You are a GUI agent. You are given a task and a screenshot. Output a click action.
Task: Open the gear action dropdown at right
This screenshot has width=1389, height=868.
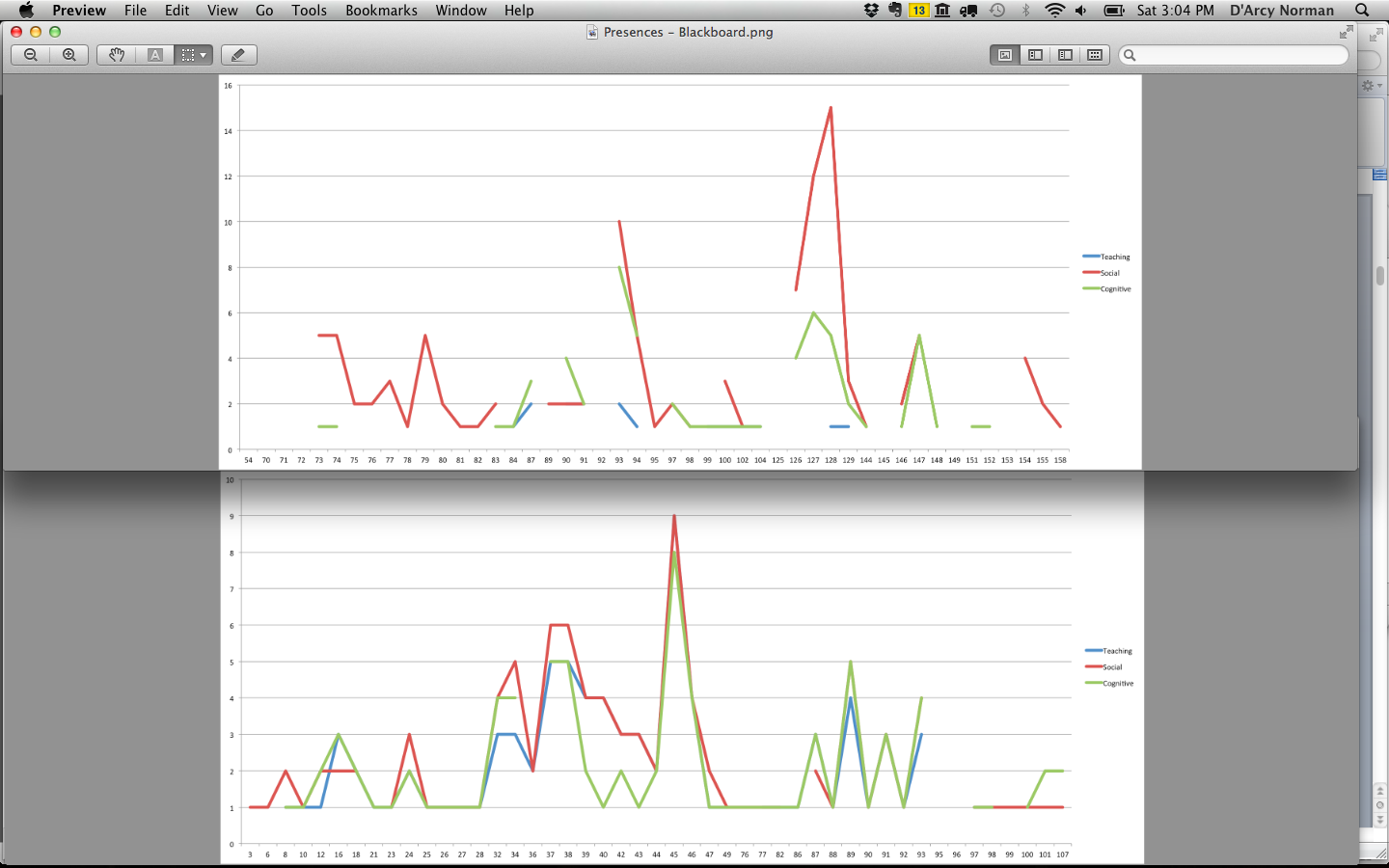[x=1371, y=86]
